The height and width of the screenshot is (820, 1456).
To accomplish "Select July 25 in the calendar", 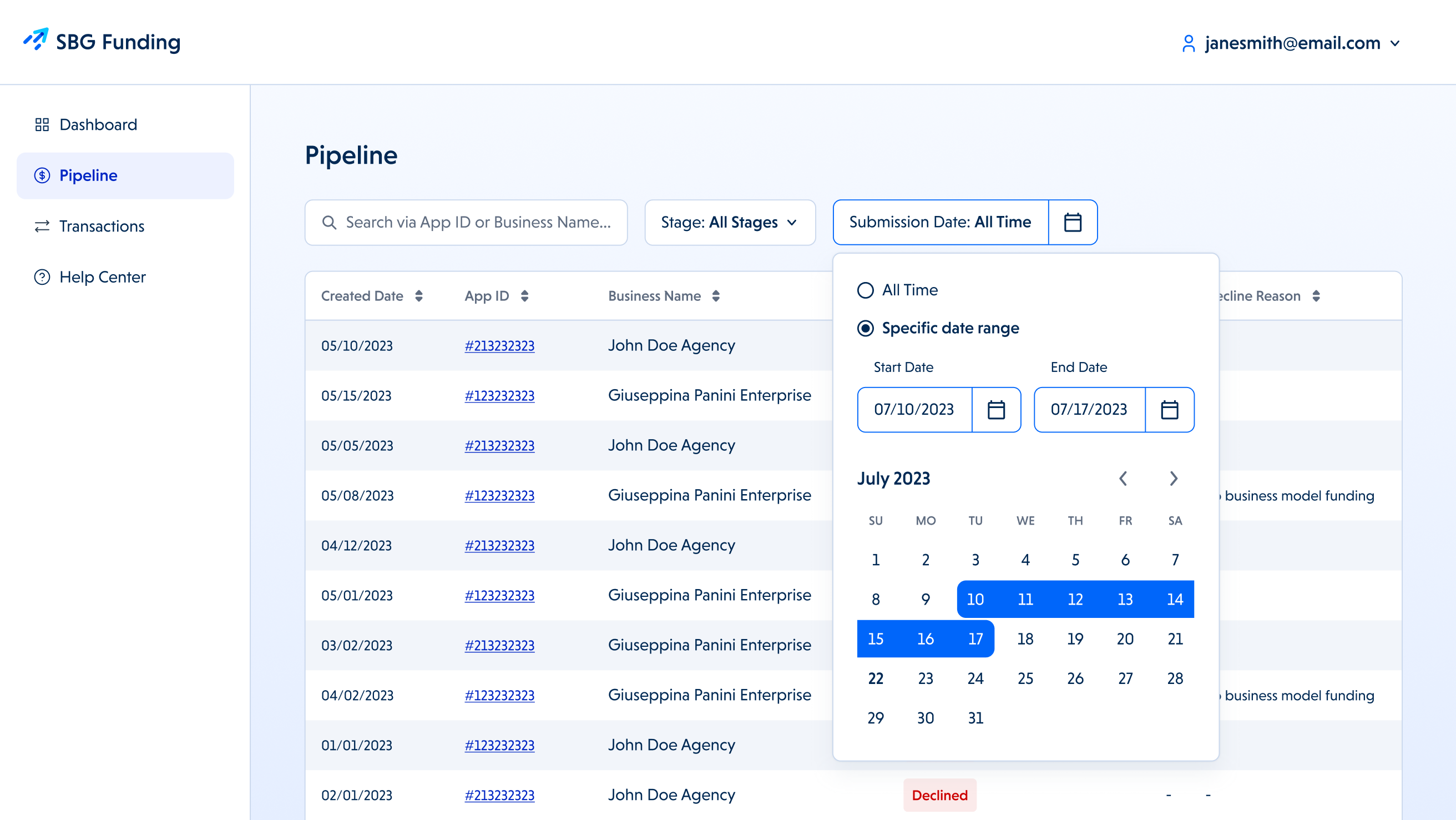I will click(1025, 678).
